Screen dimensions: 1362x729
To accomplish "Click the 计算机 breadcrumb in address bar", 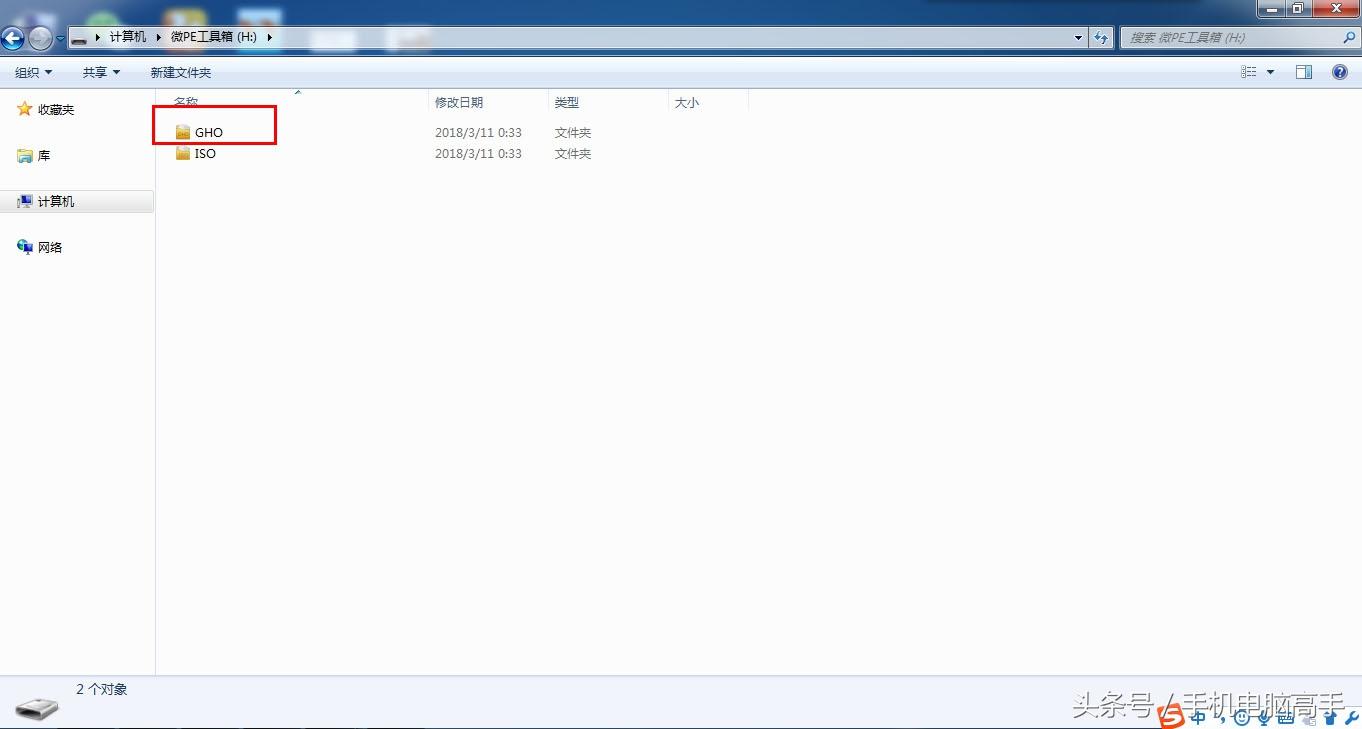I will pos(128,37).
